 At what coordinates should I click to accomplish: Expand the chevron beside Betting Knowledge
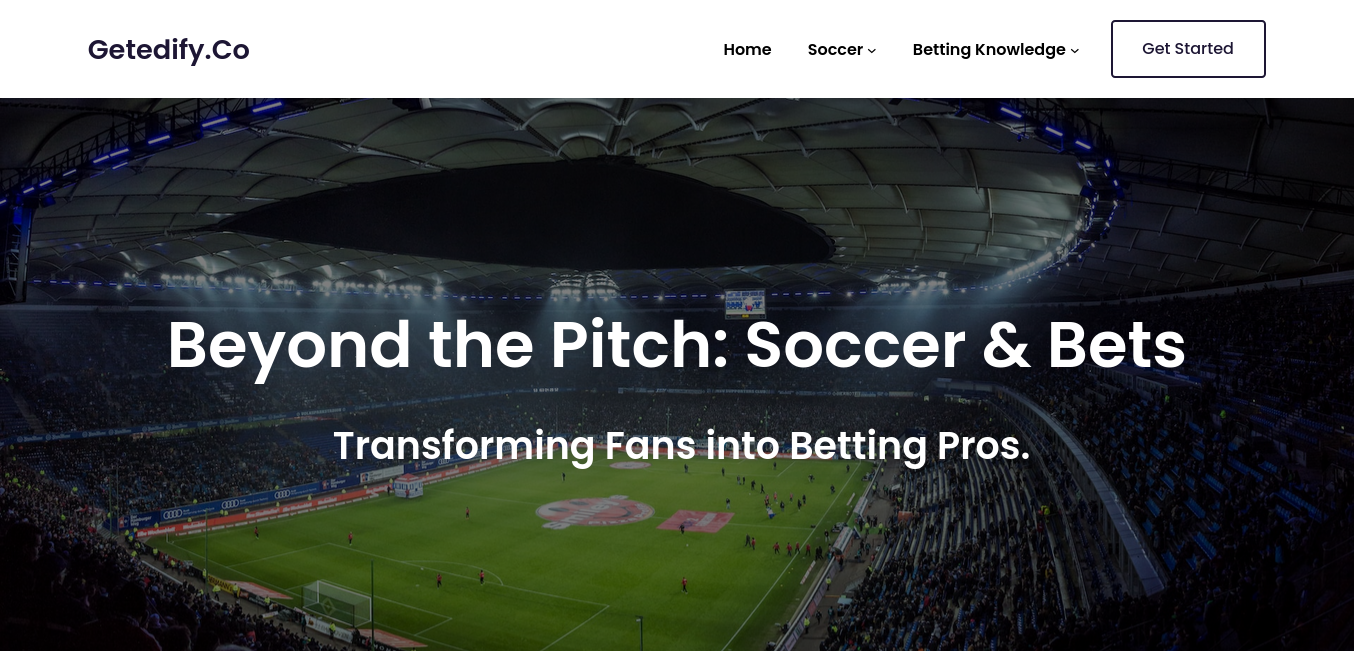click(x=1075, y=50)
